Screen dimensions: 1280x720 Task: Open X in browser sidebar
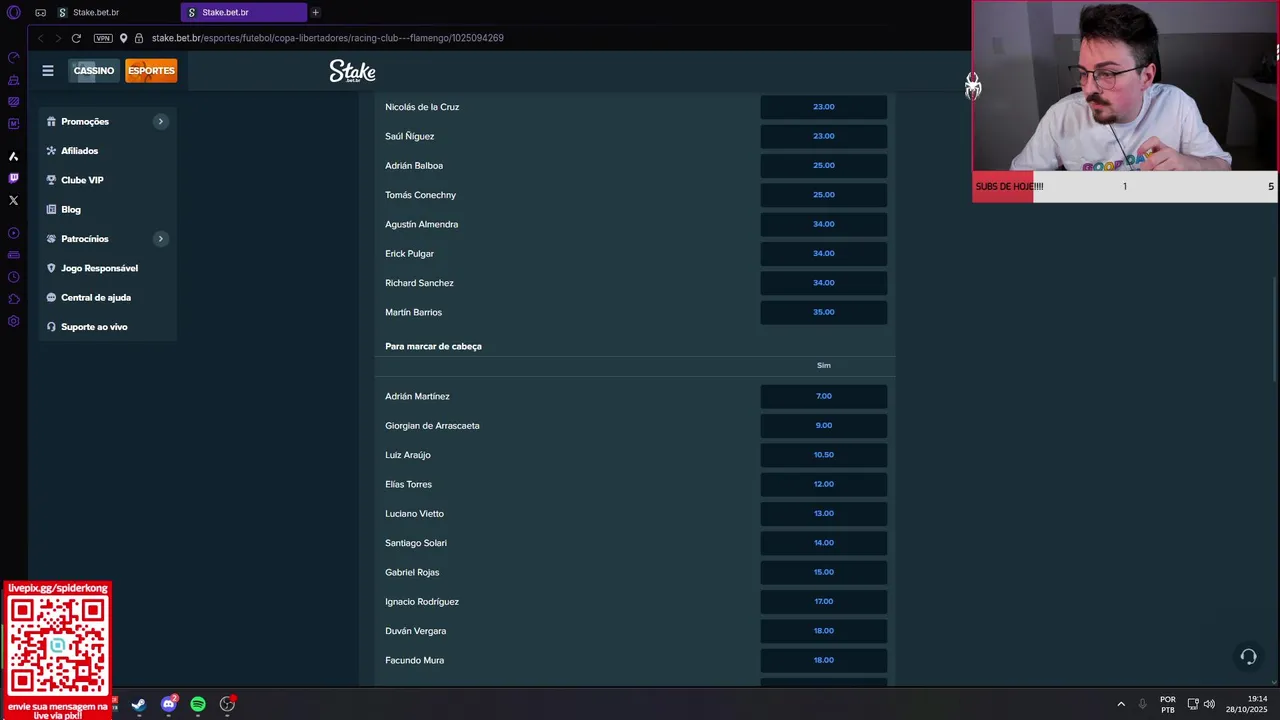[x=13, y=200]
